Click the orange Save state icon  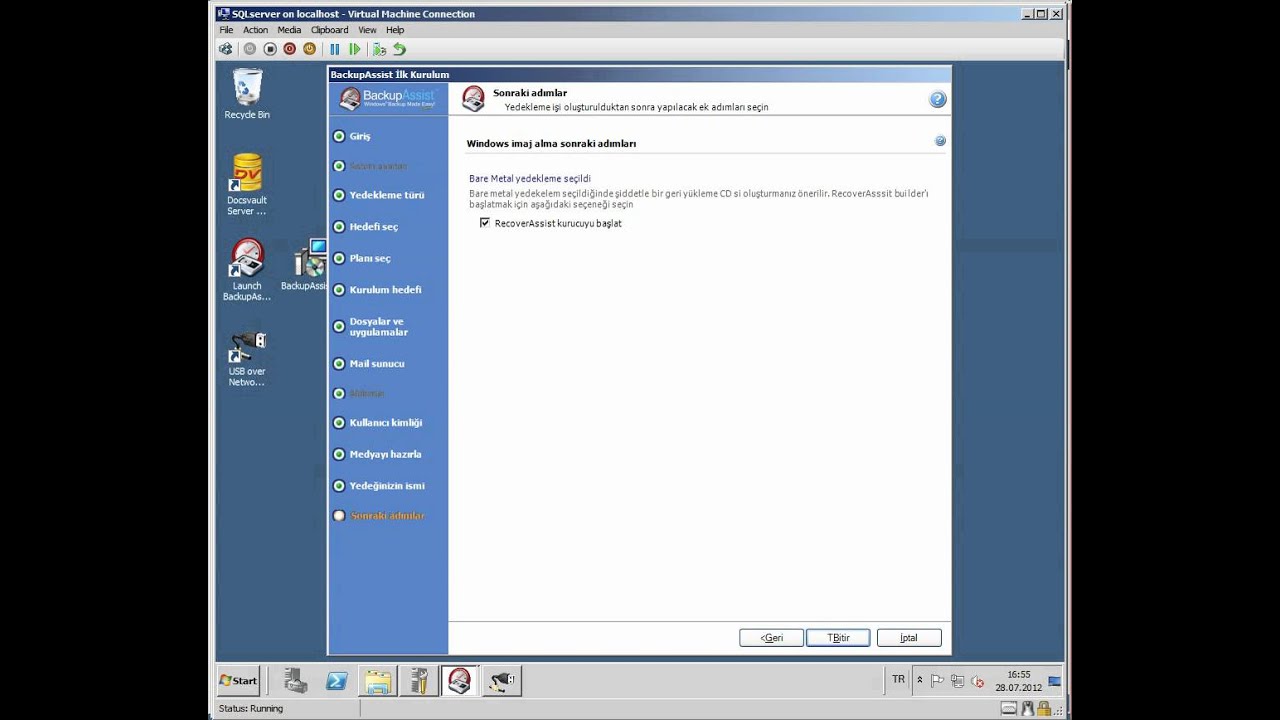(309, 48)
